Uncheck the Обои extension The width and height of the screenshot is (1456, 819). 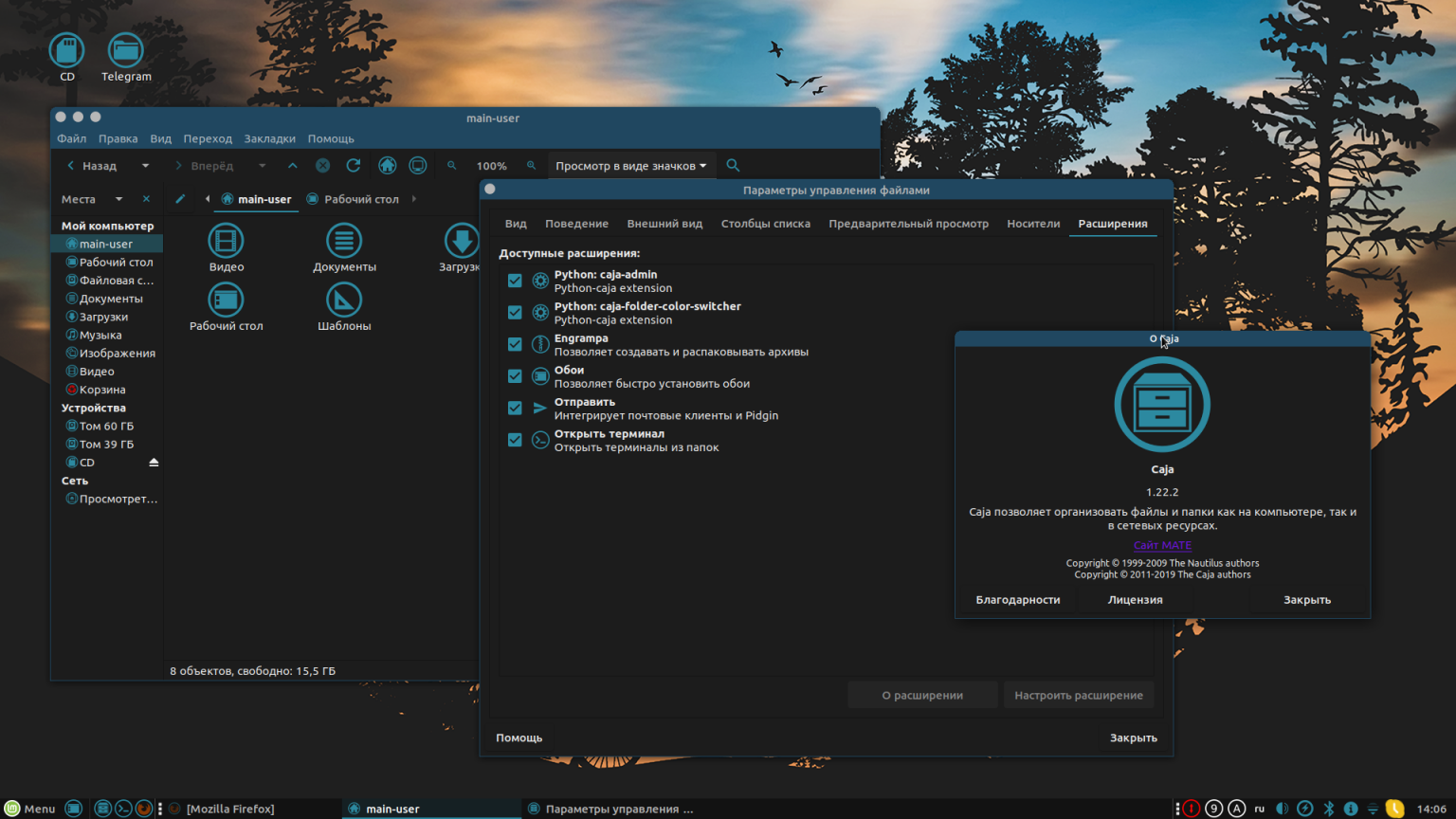pyautogui.click(x=515, y=375)
